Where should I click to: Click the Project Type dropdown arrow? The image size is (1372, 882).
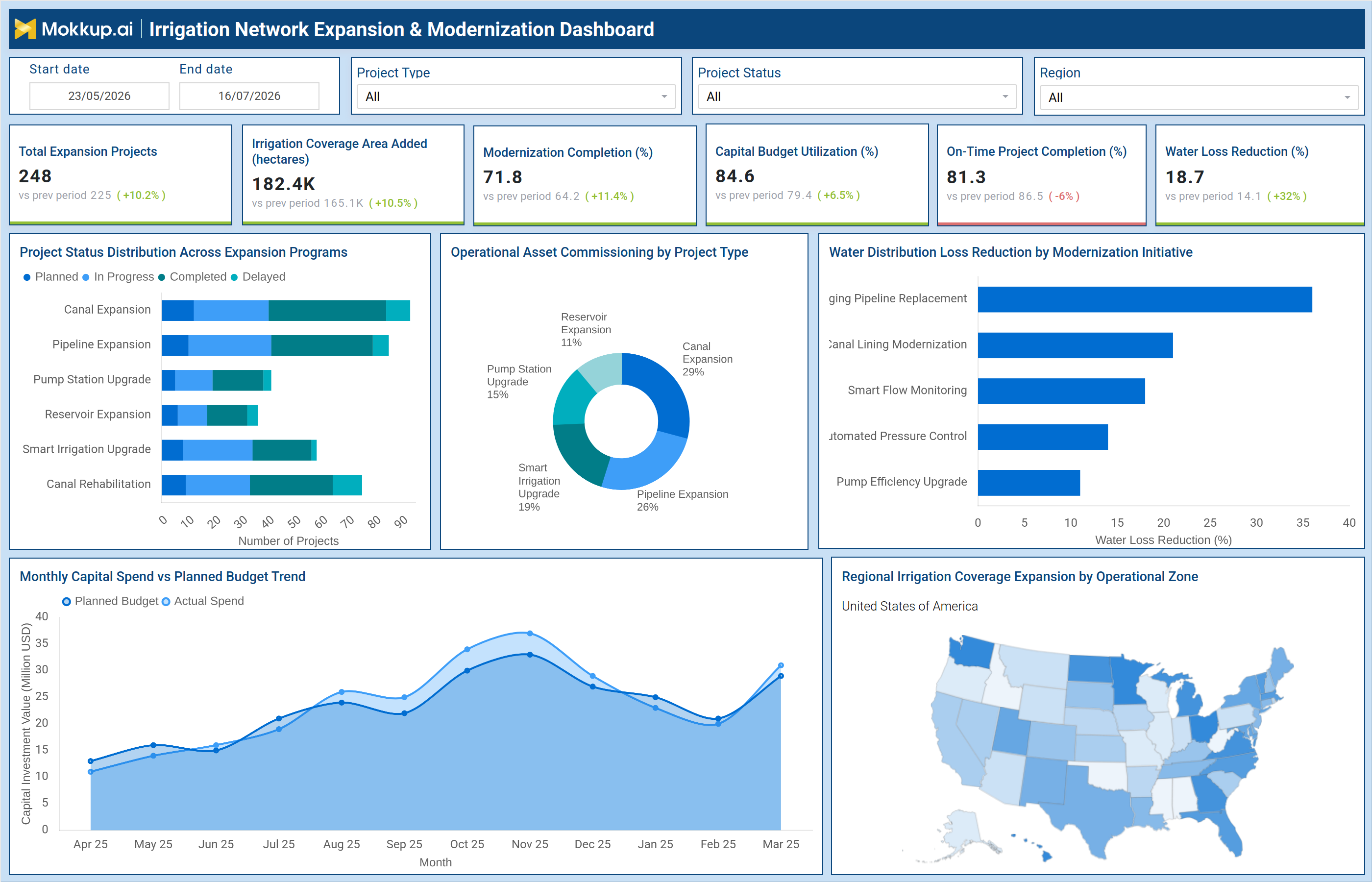point(664,97)
